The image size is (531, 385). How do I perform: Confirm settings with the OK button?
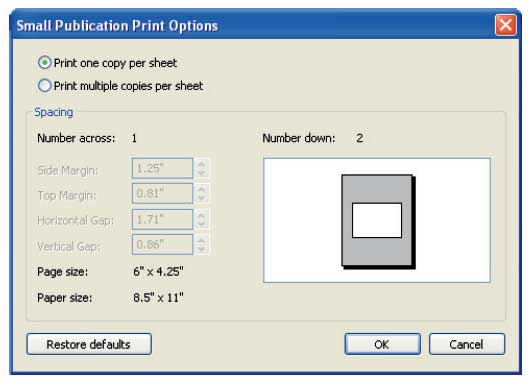[x=383, y=344]
